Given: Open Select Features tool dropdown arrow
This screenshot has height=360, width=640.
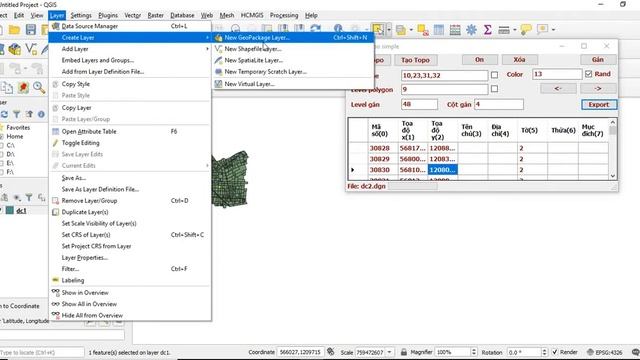Looking at the screenshot, I should point(389,29).
